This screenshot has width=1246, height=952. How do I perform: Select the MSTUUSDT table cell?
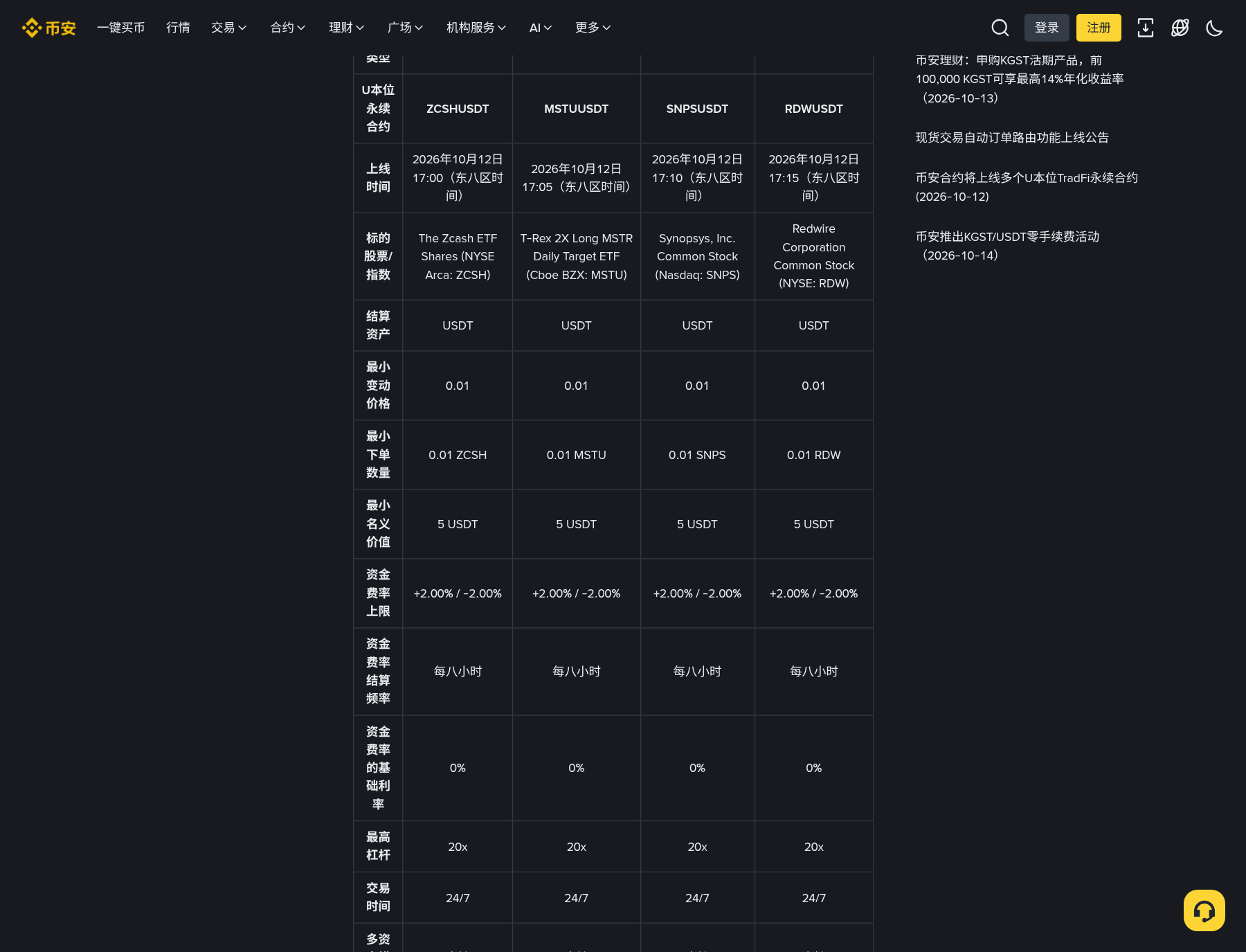577,109
